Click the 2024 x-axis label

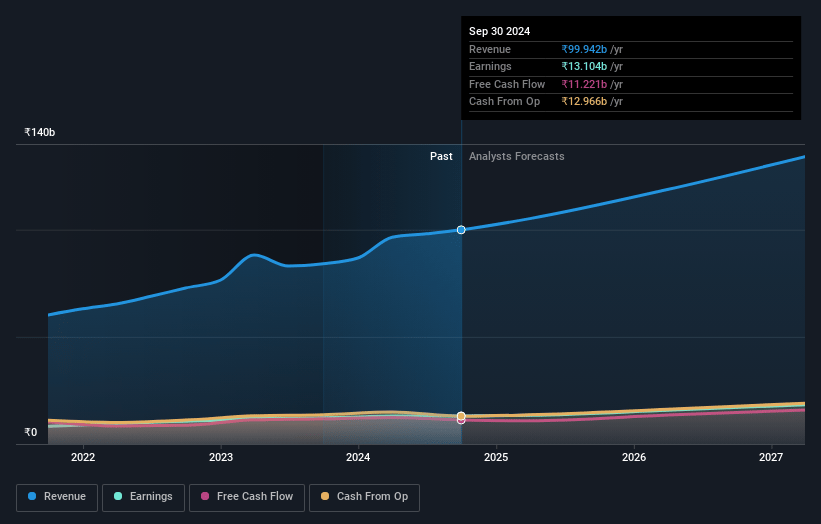coord(358,458)
